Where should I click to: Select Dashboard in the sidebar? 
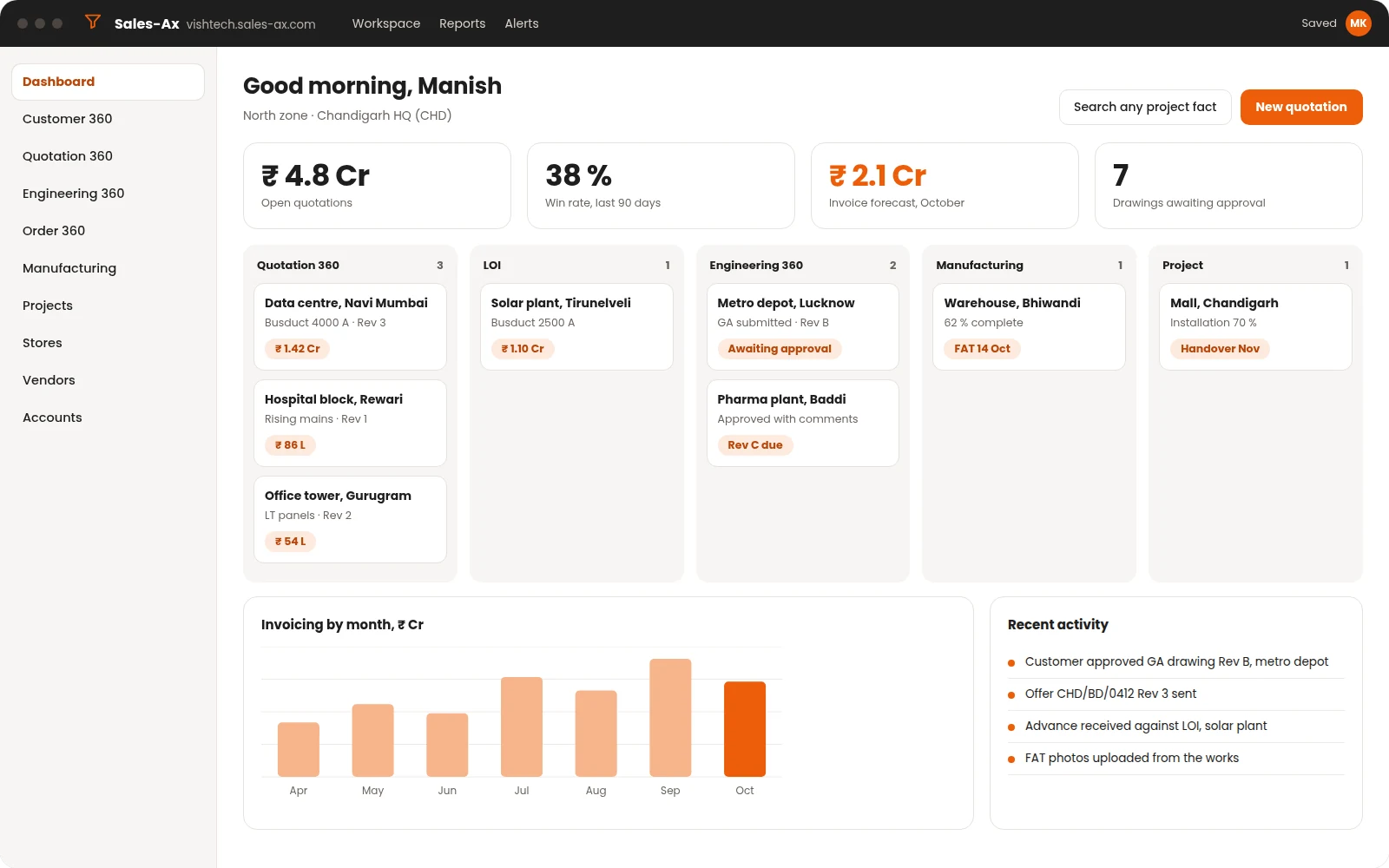coord(108,82)
